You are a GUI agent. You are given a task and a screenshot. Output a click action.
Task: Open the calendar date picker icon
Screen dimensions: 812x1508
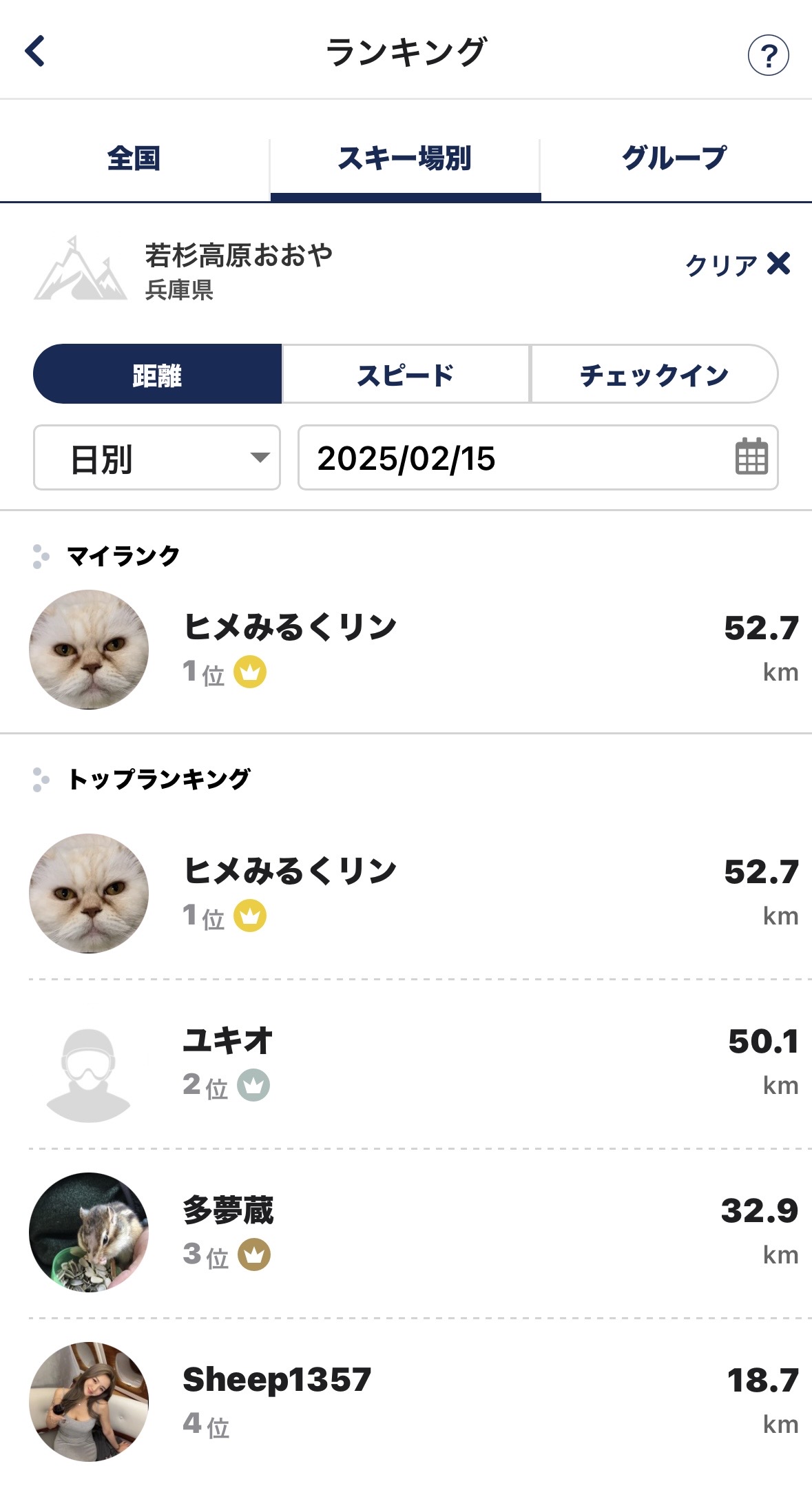(751, 457)
